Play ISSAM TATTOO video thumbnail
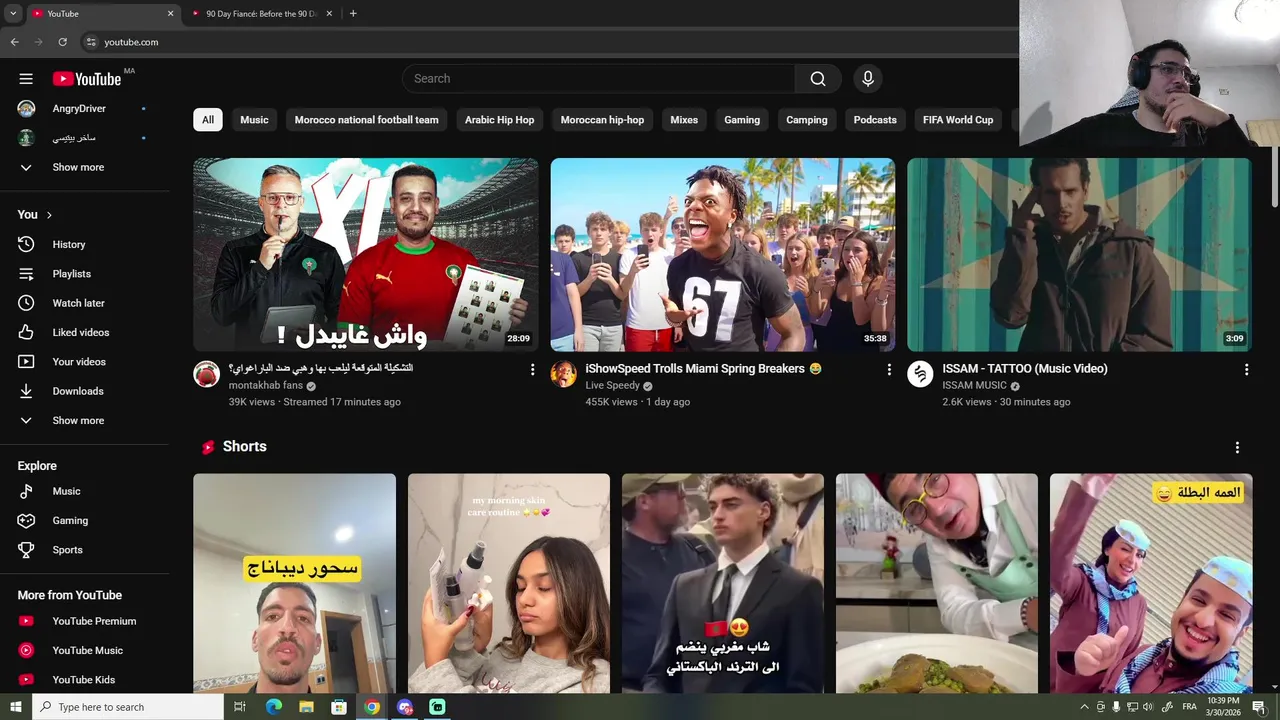This screenshot has width=1280, height=720. tap(1079, 255)
